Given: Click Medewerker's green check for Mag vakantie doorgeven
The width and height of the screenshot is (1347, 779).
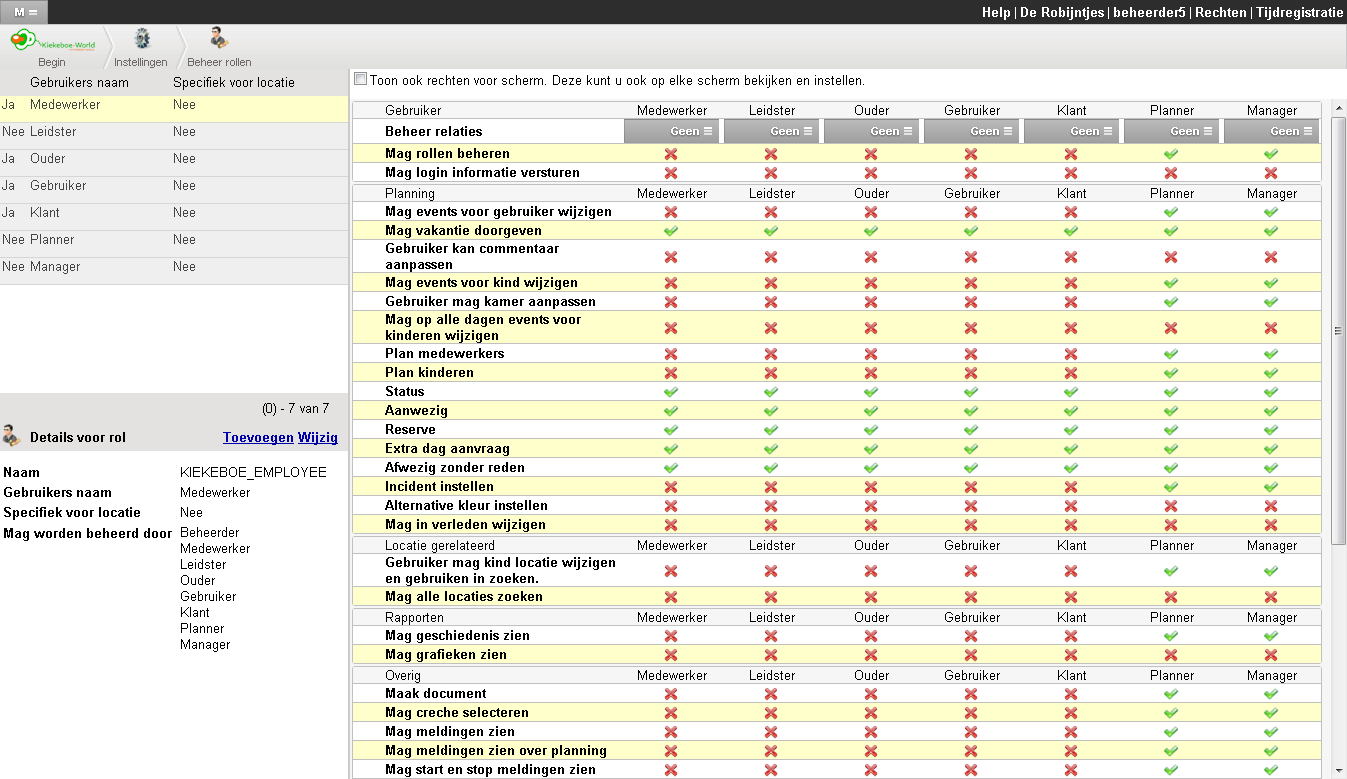Looking at the screenshot, I should click(671, 231).
